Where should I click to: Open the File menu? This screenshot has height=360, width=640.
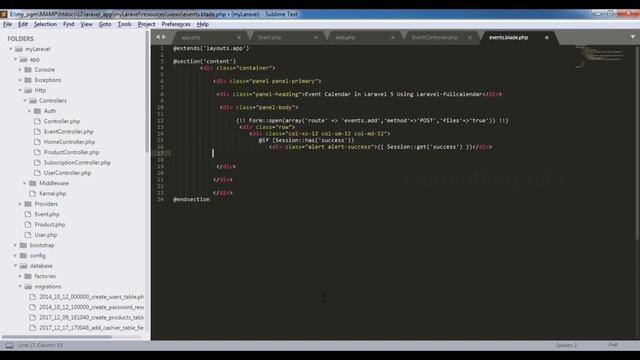point(7,24)
